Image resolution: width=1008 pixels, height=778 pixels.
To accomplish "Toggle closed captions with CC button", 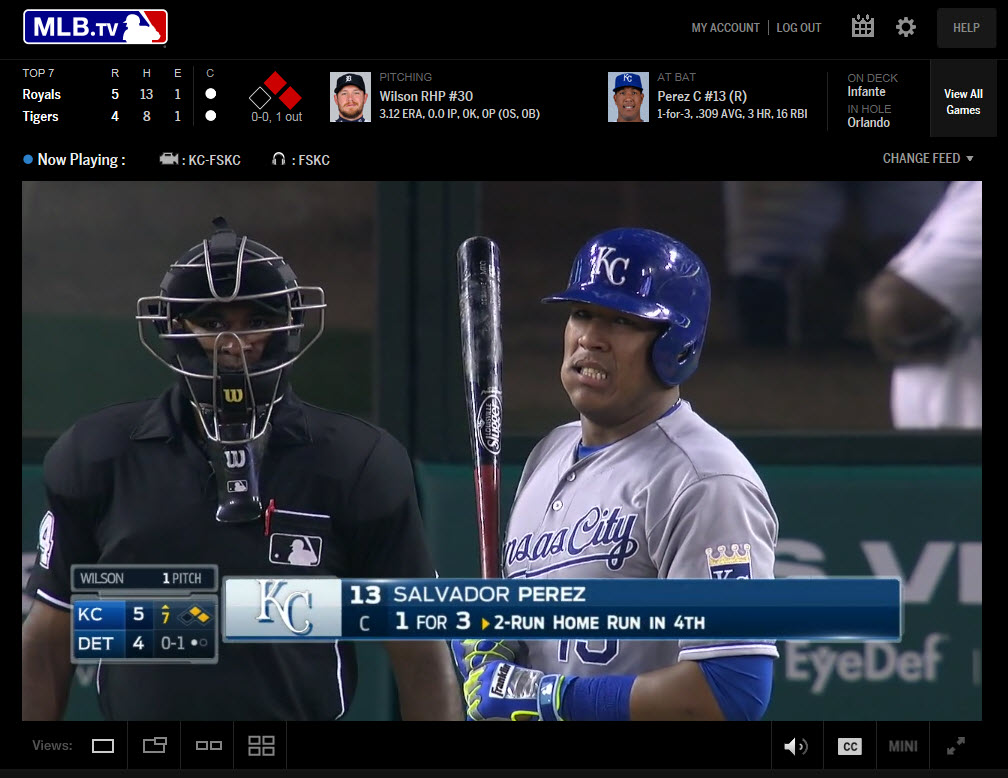I will coord(850,746).
